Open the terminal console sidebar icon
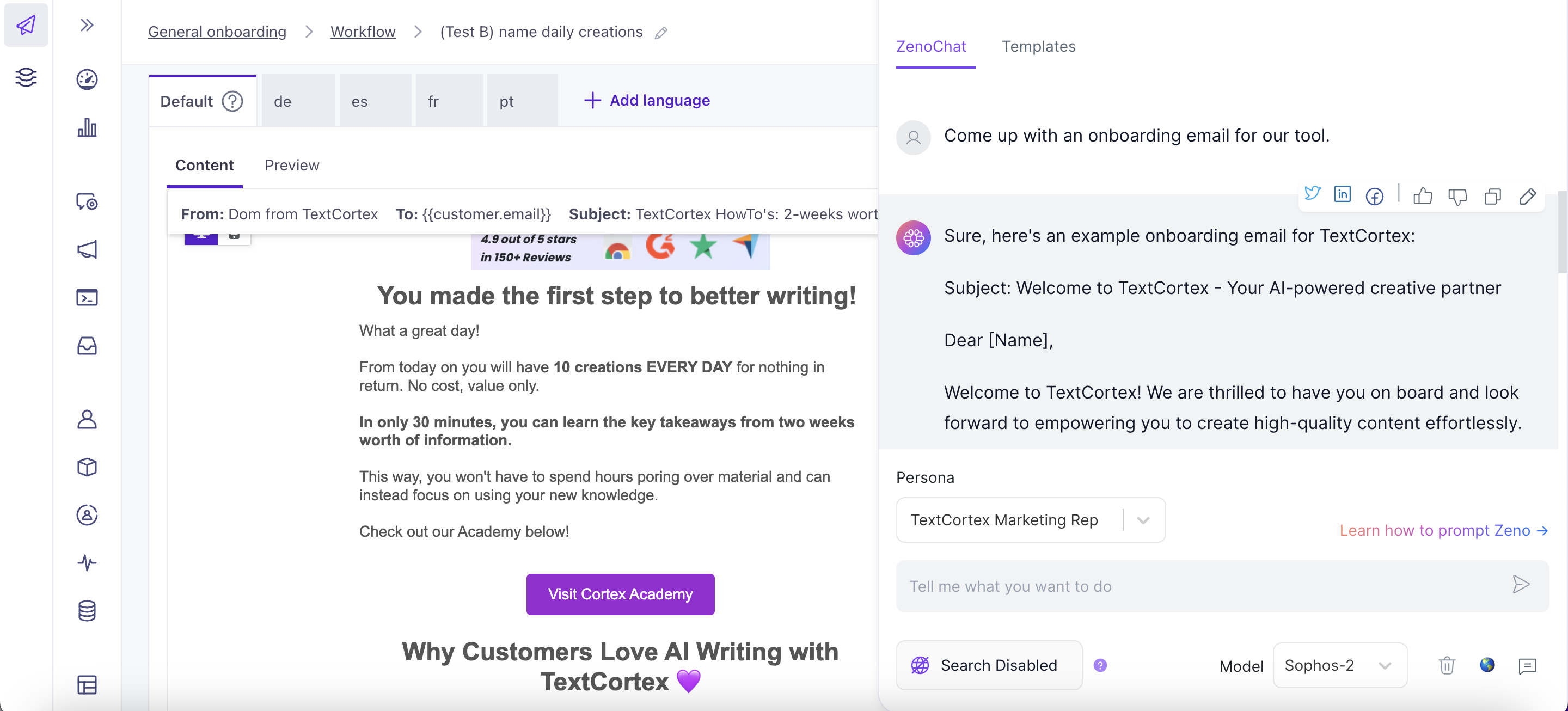Screen dimensions: 1568x711 [x=87, y=297]
